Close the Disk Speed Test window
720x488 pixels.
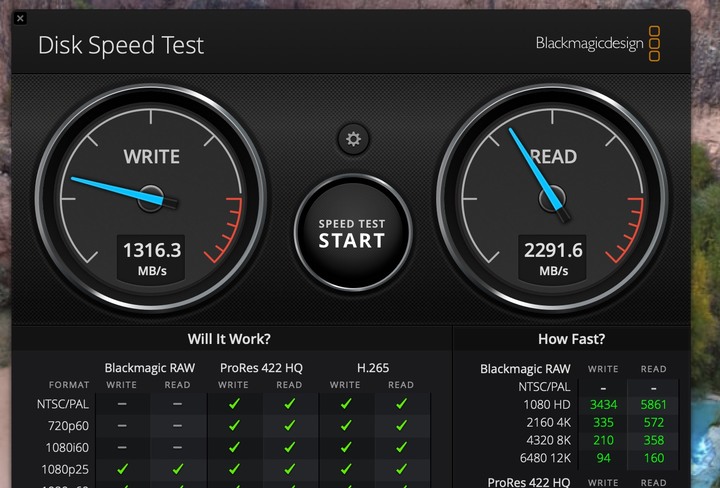(20, 18)
